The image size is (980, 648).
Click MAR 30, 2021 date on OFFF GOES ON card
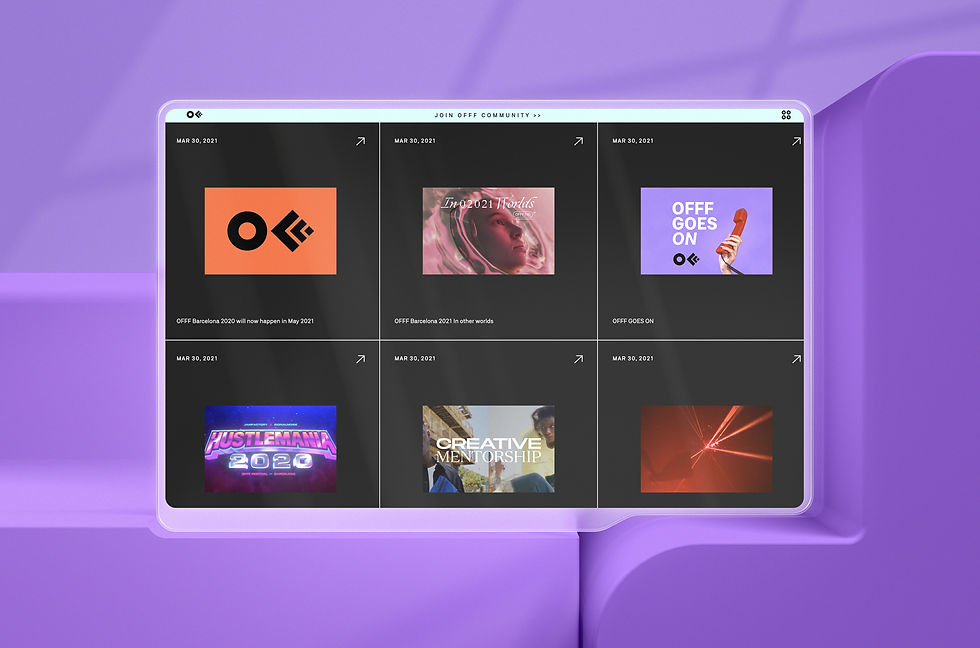(x=633, y=141)
